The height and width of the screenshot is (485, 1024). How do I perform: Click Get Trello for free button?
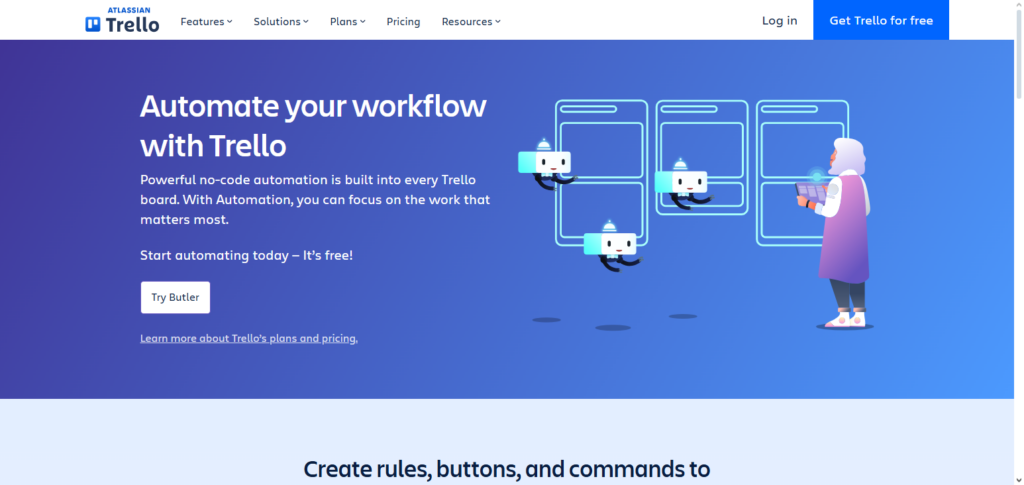point(881,20)
